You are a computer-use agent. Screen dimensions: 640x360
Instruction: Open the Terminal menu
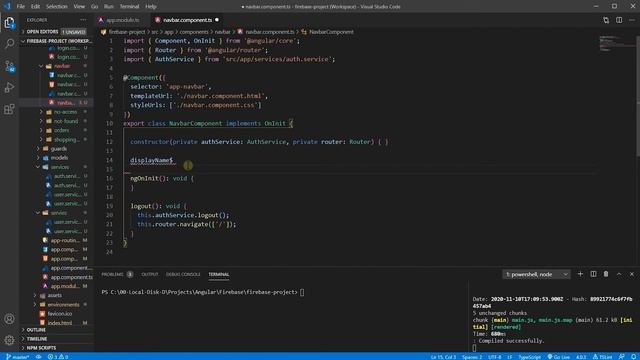coord(129,7)
